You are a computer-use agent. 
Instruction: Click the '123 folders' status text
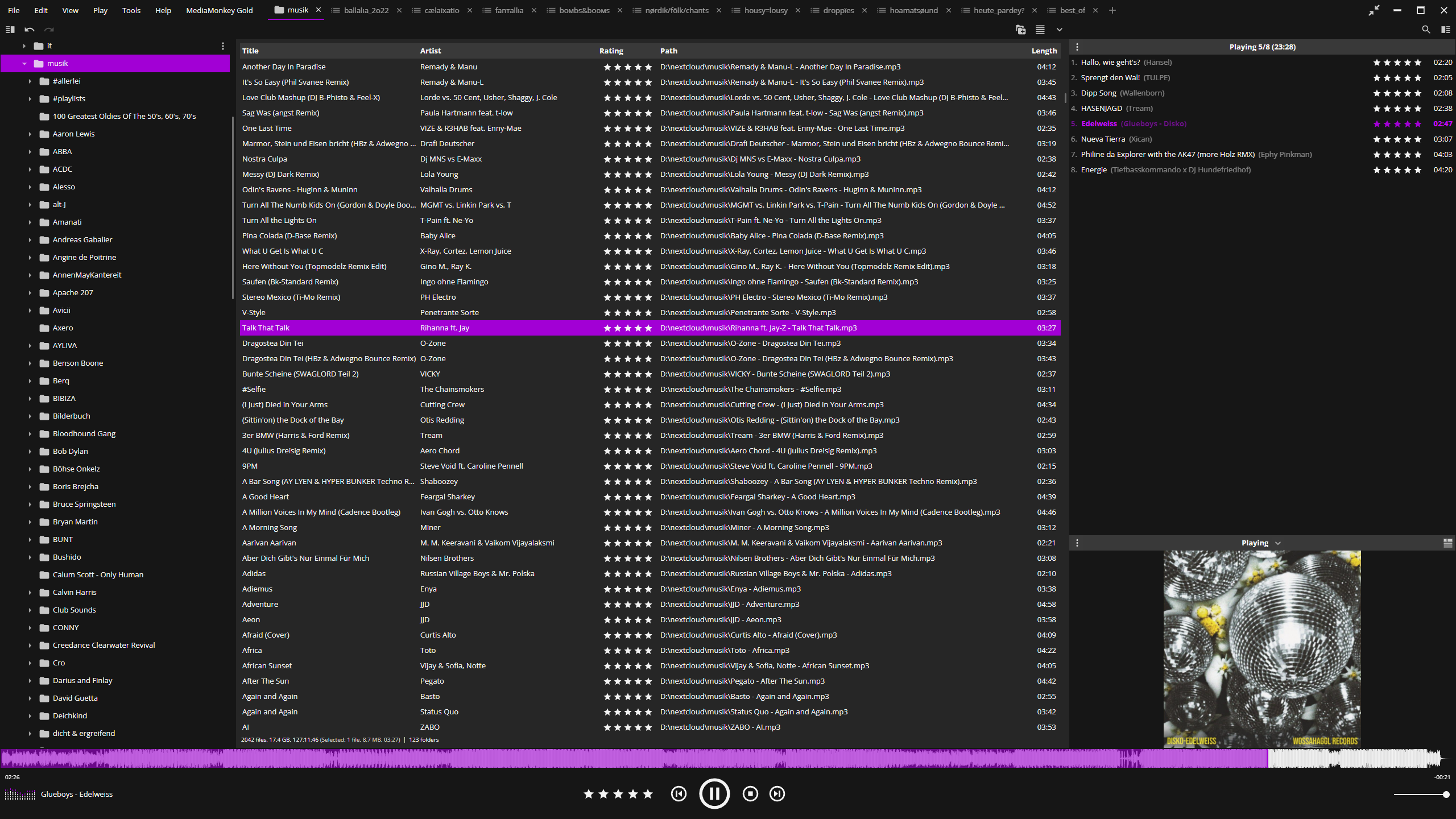tap(424, 740)
